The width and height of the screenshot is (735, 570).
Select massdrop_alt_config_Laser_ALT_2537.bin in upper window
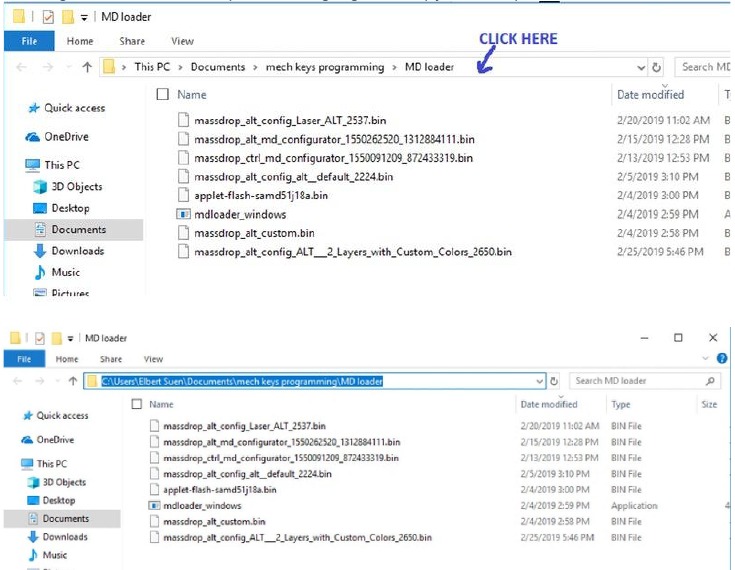pos(282,120)
